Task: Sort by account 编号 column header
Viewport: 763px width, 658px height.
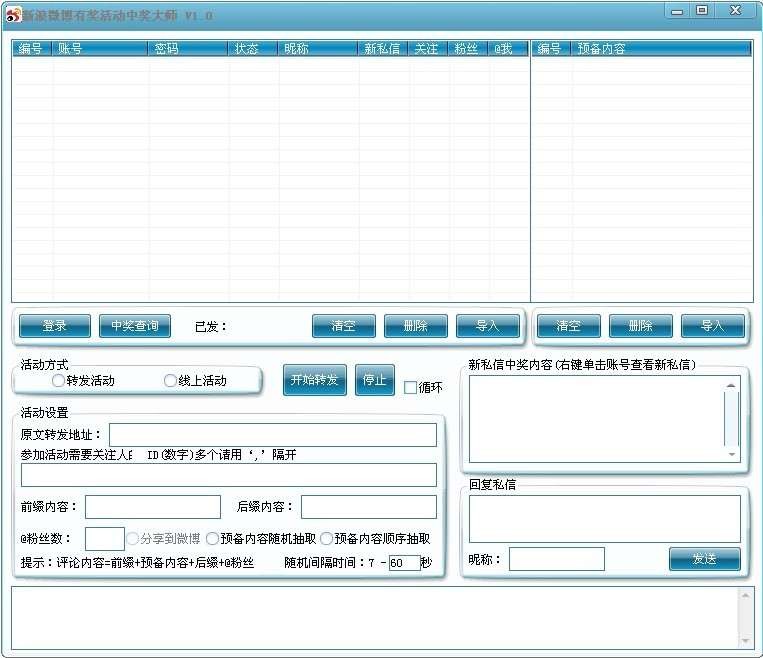Action: pyautogui.click(x=32, y=49)
